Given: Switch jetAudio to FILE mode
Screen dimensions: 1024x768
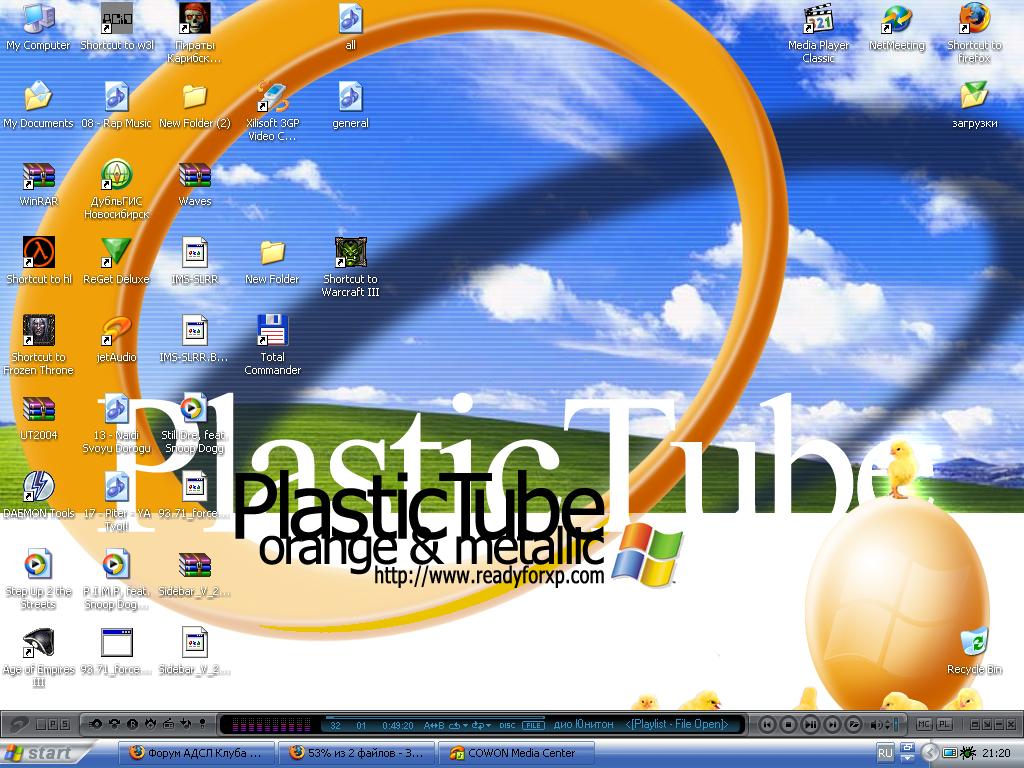Looking at the screenshot, I should [x=533, y=726].
